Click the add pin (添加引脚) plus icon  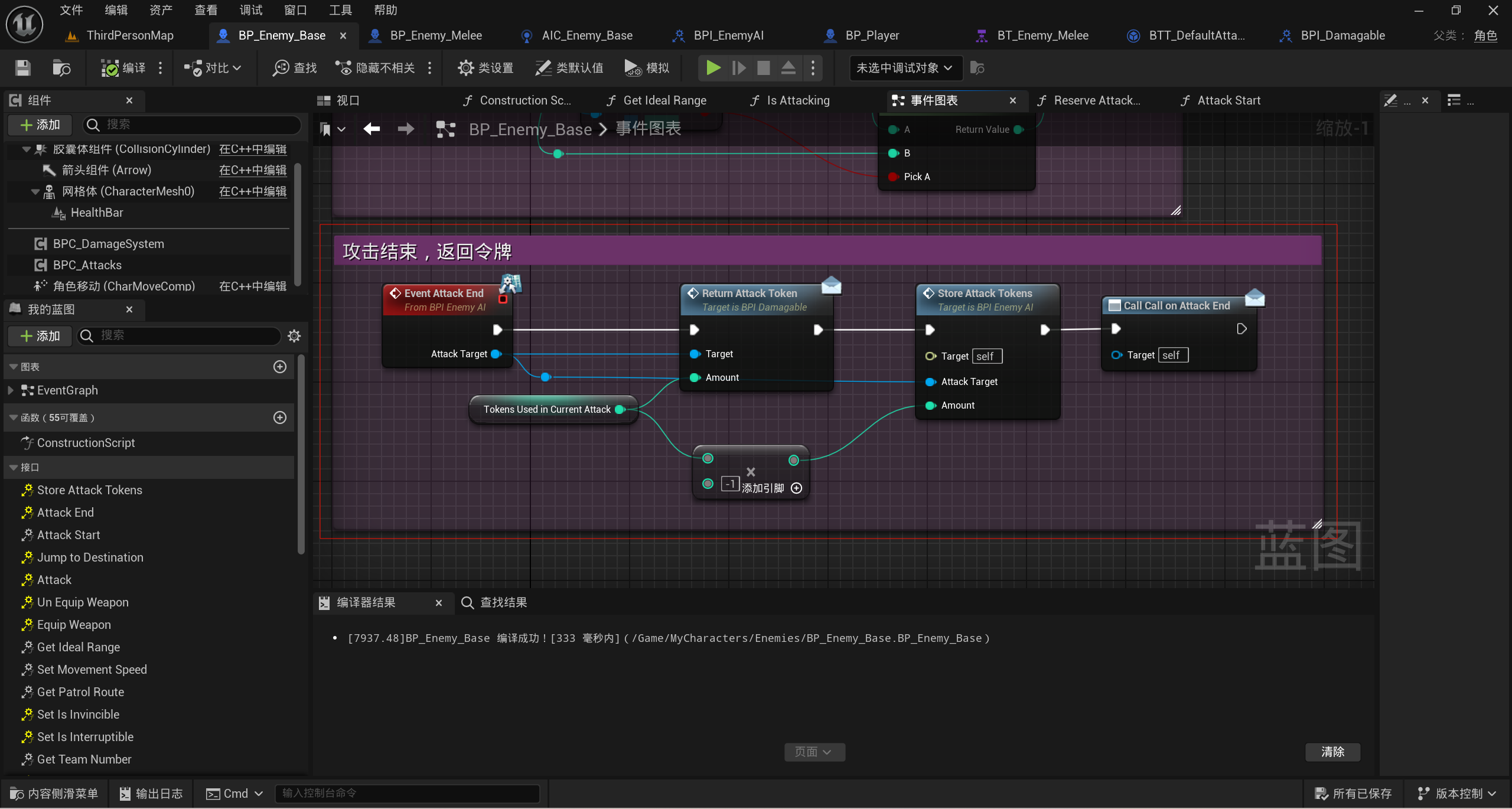pyautogui.click(x=796, y=488)
